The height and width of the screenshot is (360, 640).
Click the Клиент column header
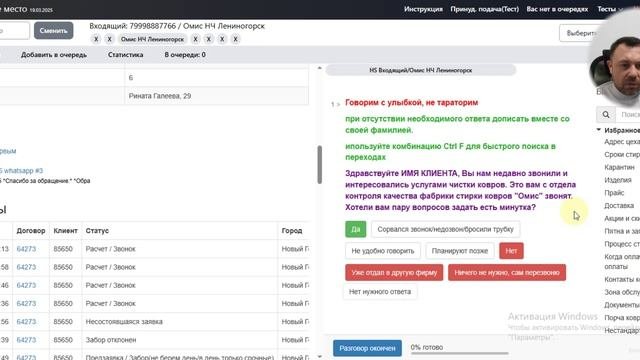tap(65, 231)
